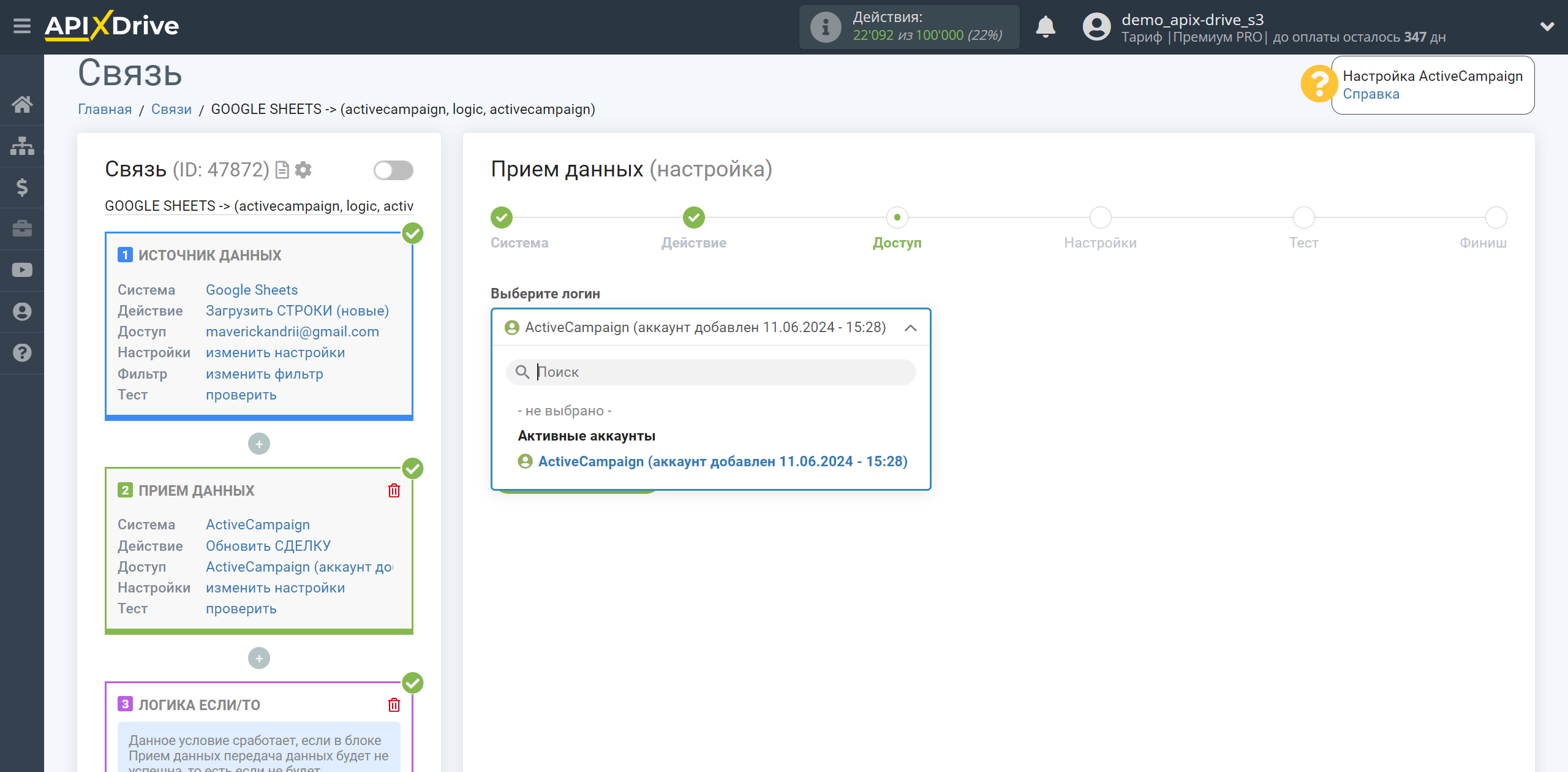Screen dimensions: 1568x772
Task: Open profile icon in sidebar
Action: point(22,311)
